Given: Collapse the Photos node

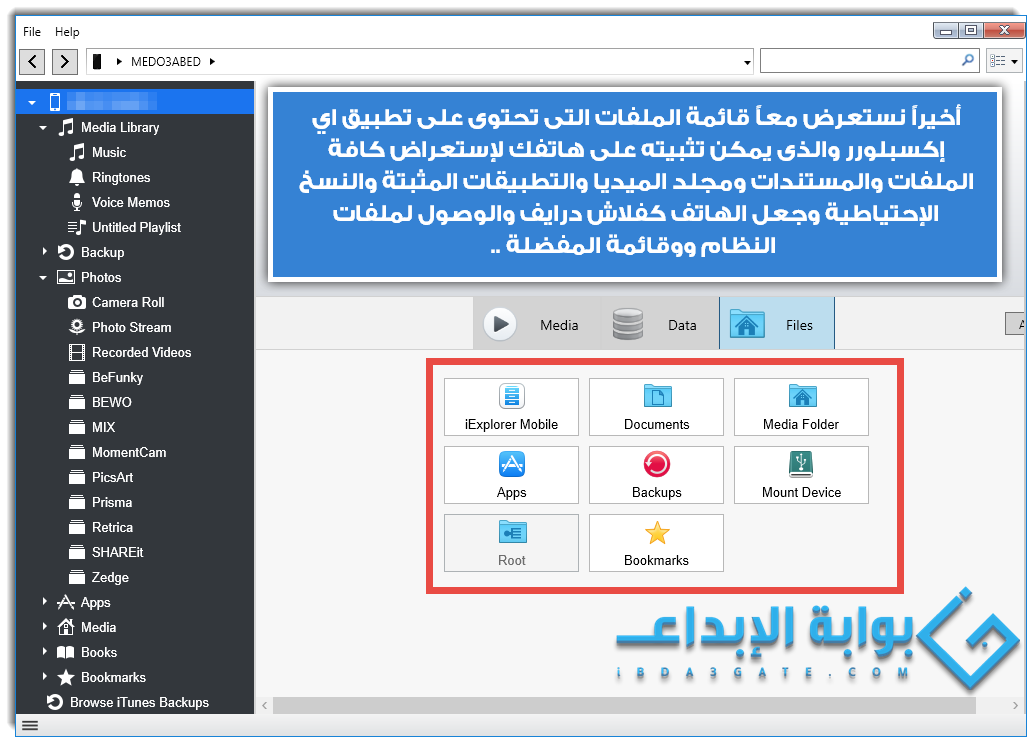Looking at the screenshot, I should coord(43,278).
